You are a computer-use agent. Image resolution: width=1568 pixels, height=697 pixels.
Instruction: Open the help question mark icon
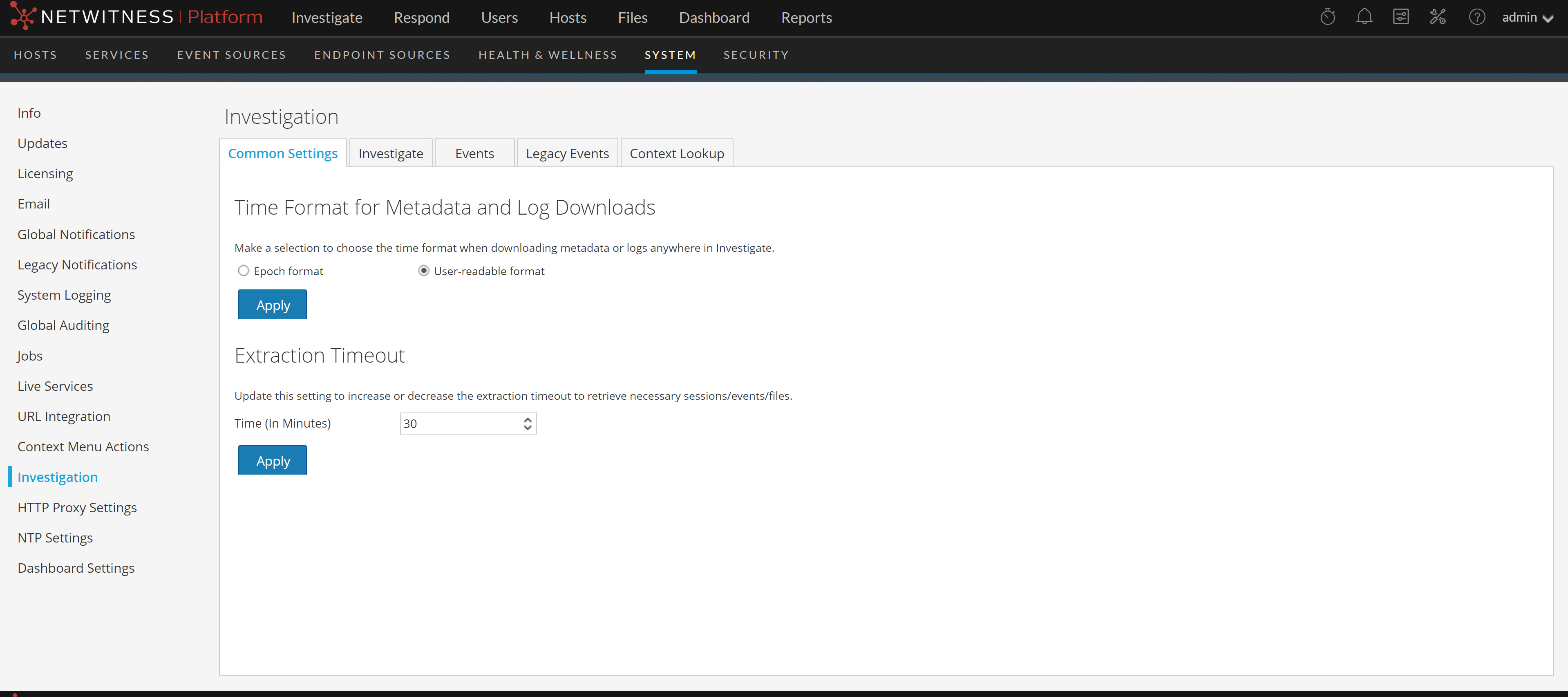pyautogui.click(x=1477, y=17)
